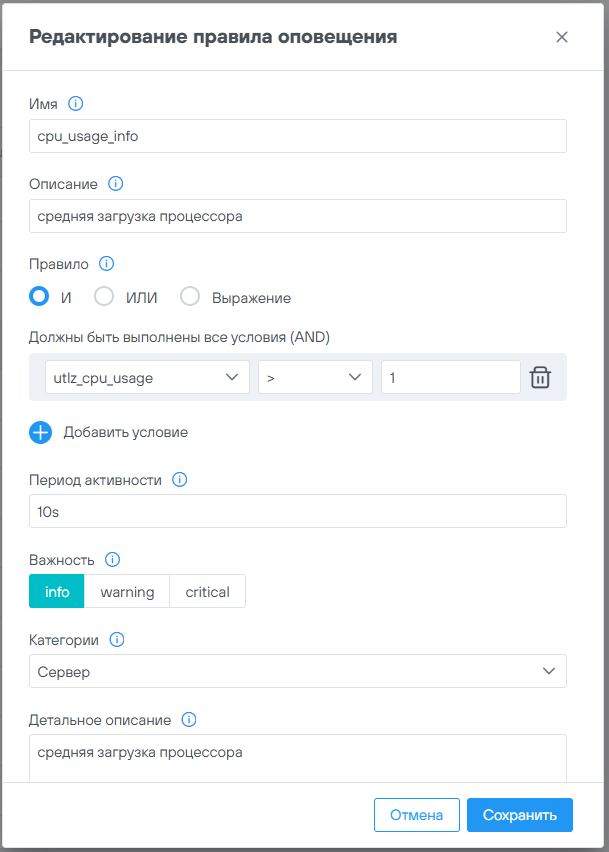Expand the comparison operator dropdown

pyautogui.click(x=315, y=377)
